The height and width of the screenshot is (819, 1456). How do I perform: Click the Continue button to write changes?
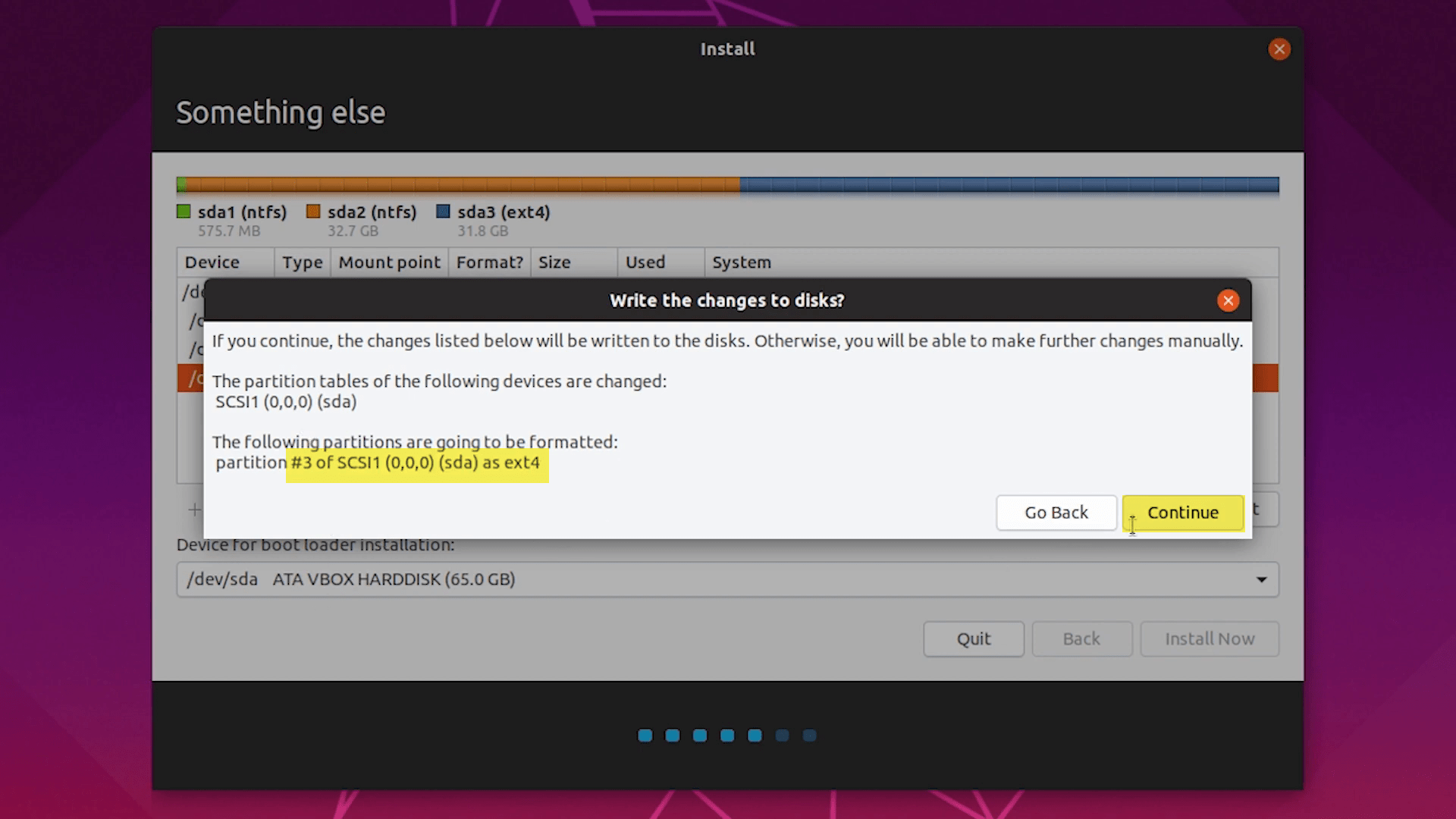[x=1183, y=512]
